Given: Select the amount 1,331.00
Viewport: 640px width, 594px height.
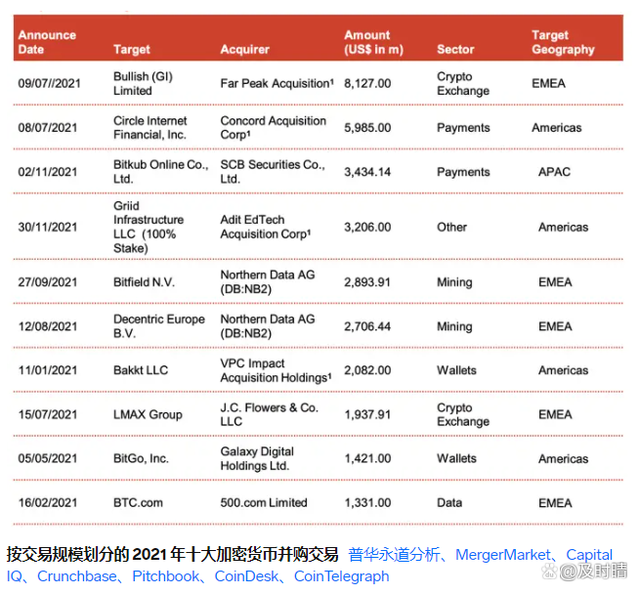Looking at the screenshot, I should 367,503.
